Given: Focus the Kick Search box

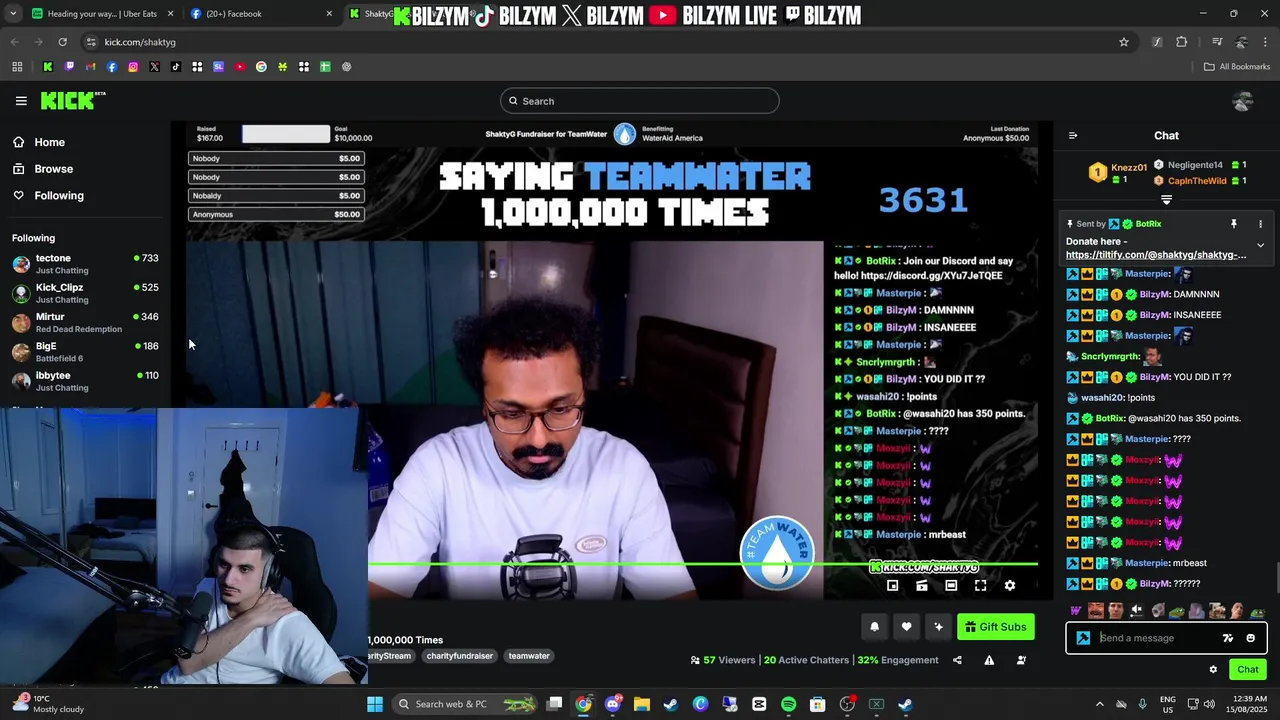Looking at the screenshot, I should tap(640, 101).
